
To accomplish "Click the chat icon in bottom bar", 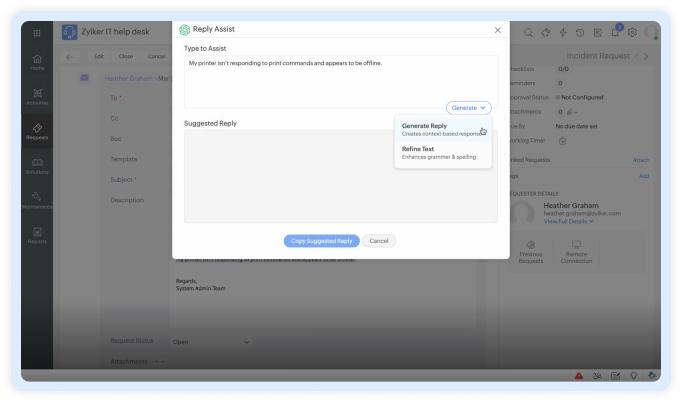I will click(652, 375).
